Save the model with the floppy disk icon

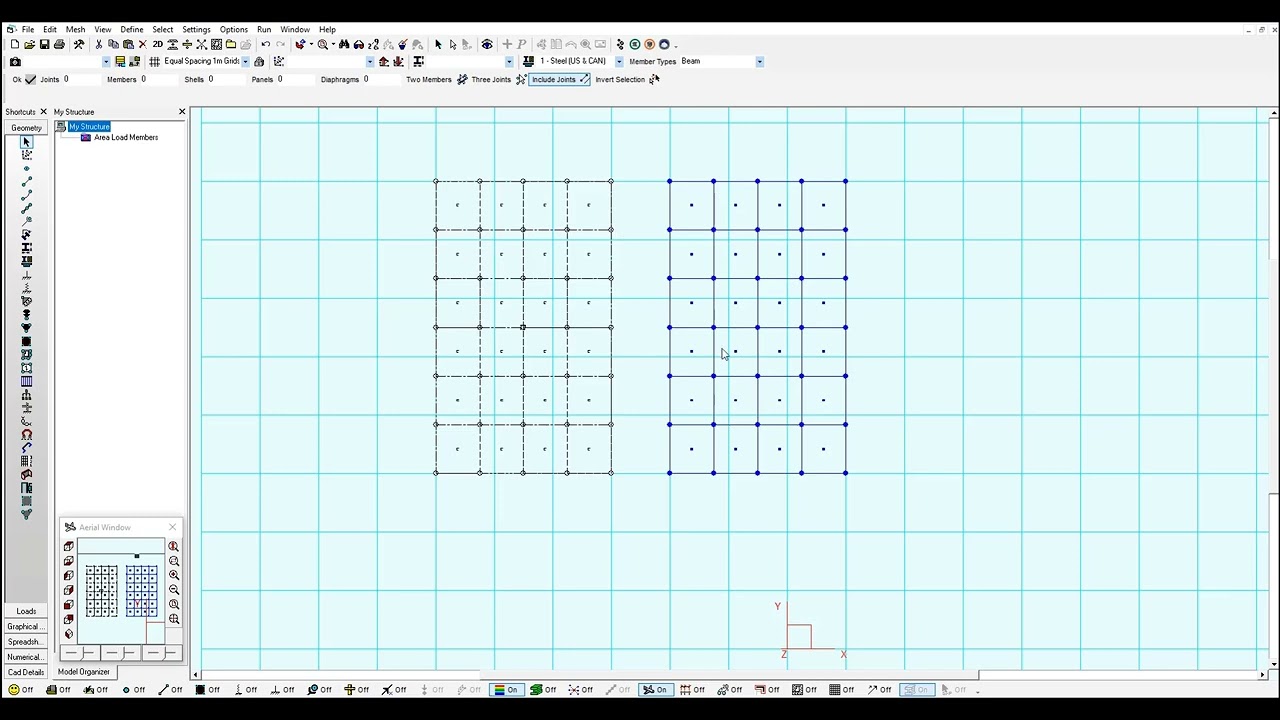[x=44, y=44]
